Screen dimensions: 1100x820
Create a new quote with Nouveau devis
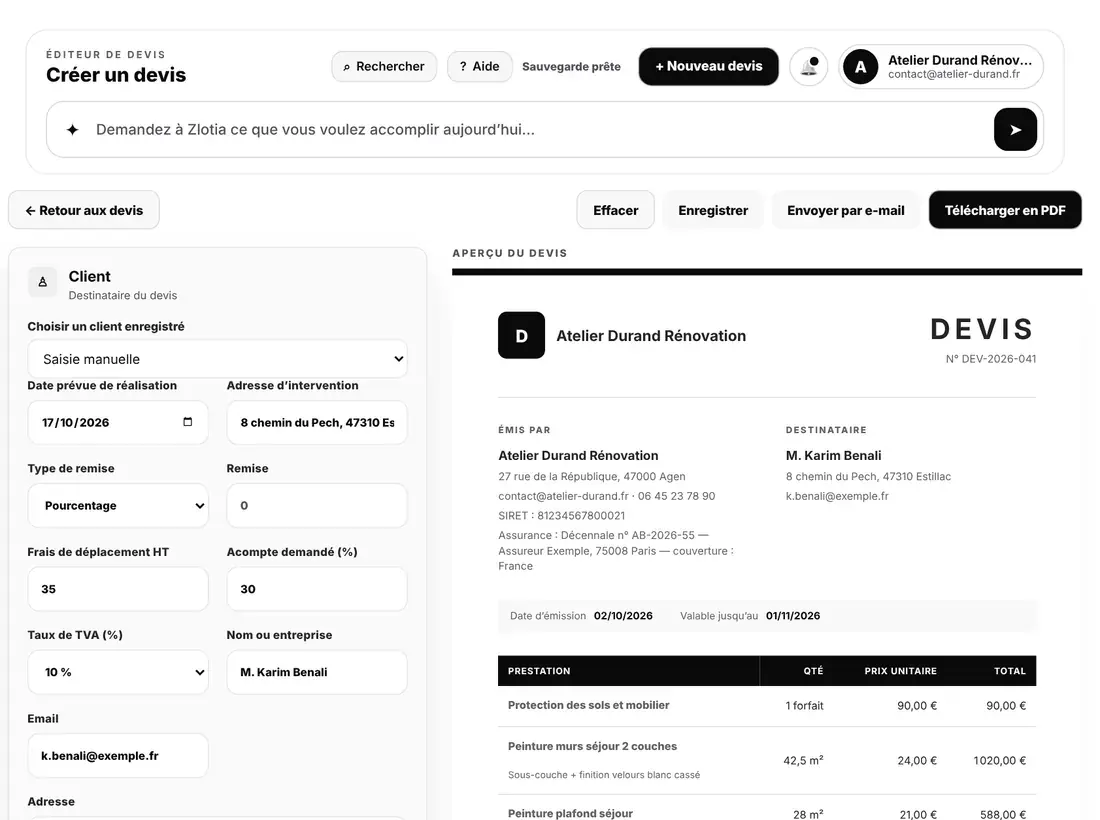point(709,67)
